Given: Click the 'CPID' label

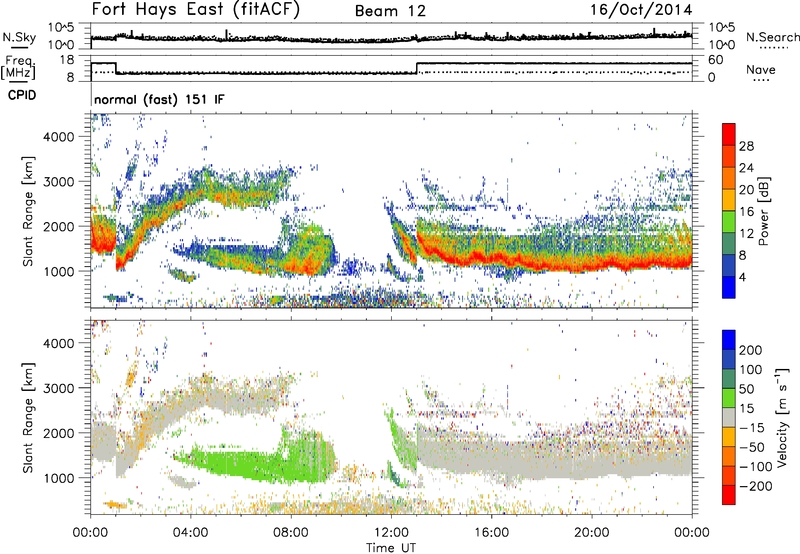Looking at the screenshot, I should point(22,95).
